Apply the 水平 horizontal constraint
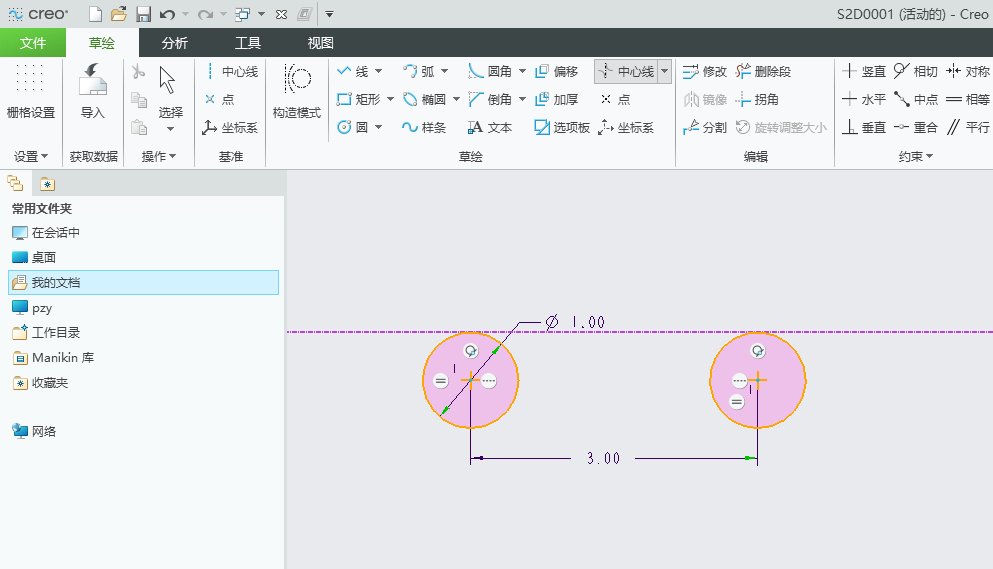The image size is (993, 569). [x=864, y=99]
